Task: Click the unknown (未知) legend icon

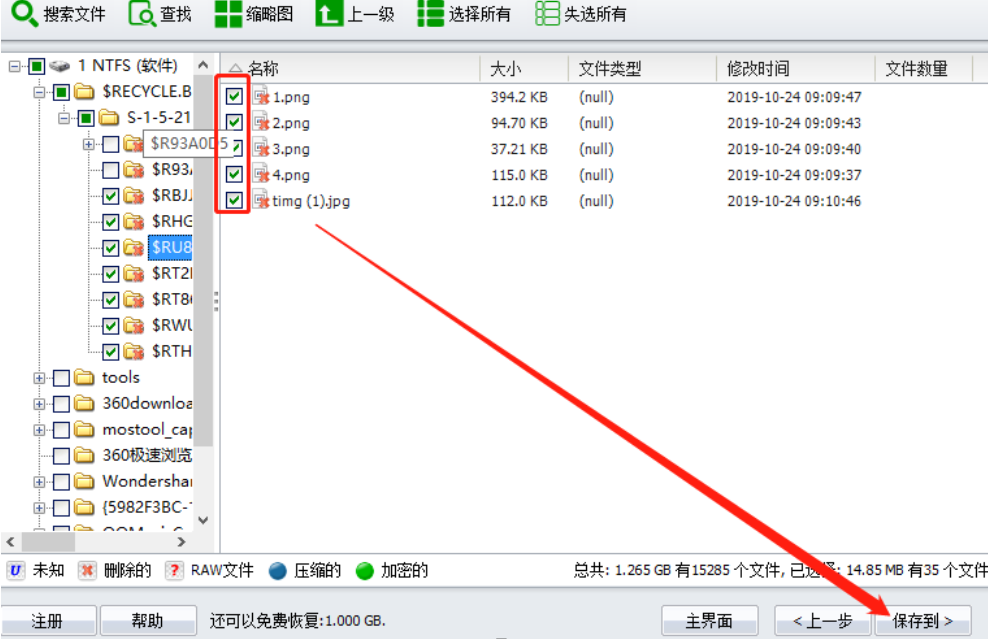Action: coord(16,570)
